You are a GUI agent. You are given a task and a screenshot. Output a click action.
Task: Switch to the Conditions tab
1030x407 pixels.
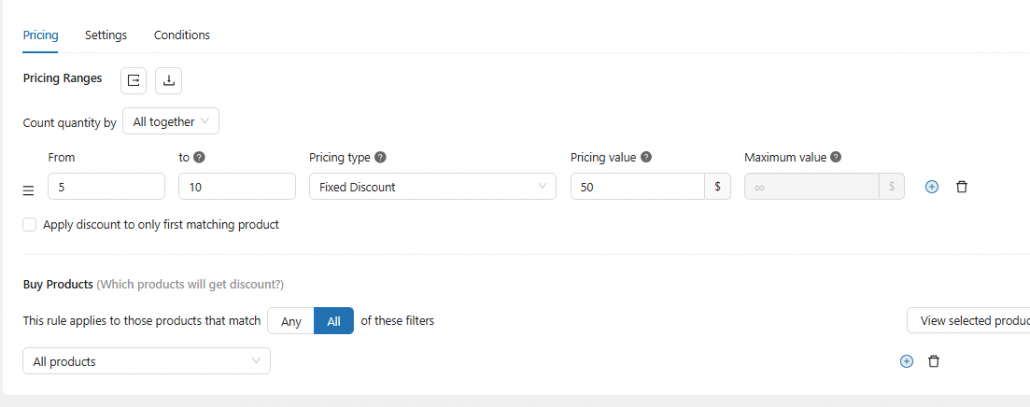pos(182,35)
